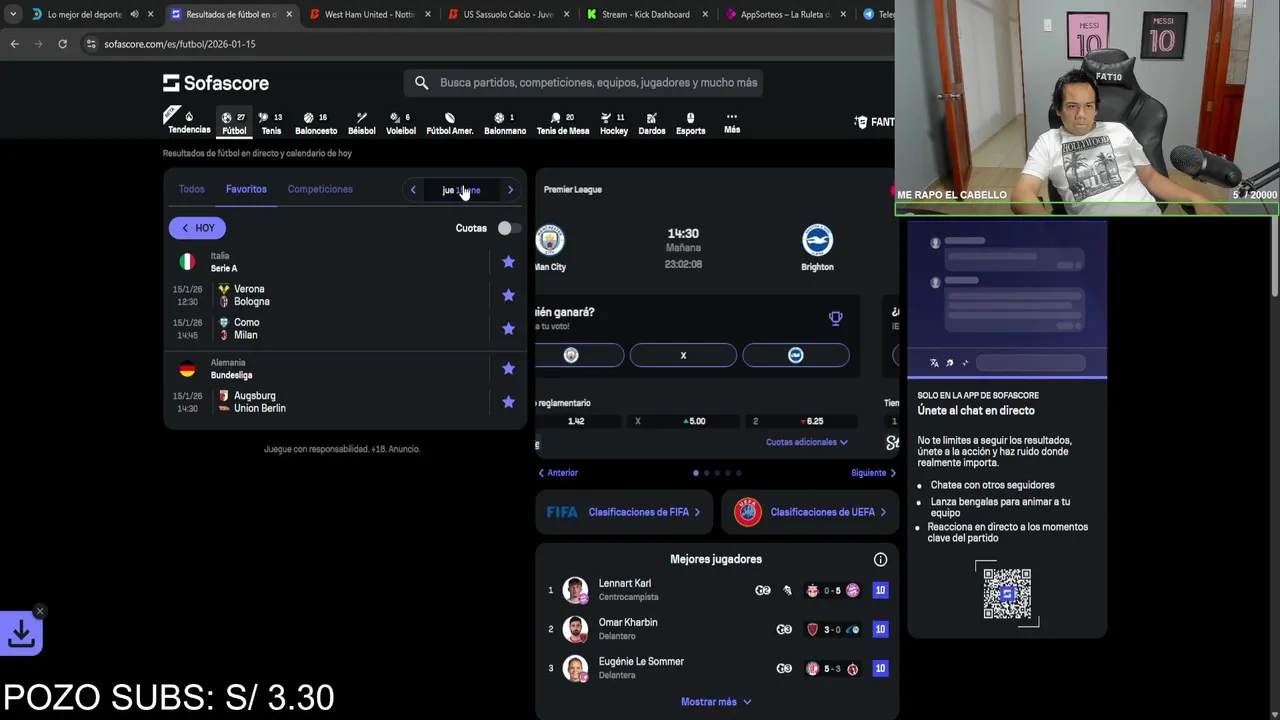The image size is (1280, 720).
Task: Expand Cuotas adicionales
Action: pyautogui.click(x=807, y=442)
